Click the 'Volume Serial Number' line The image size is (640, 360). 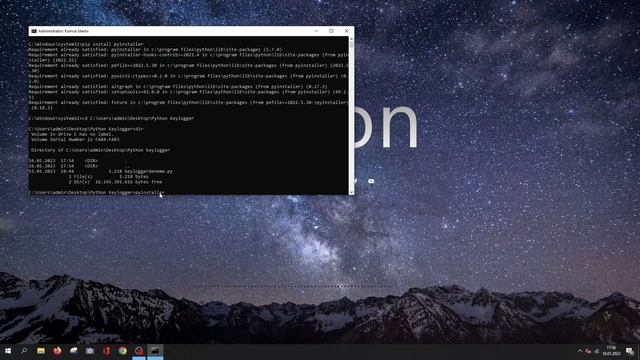75,140
